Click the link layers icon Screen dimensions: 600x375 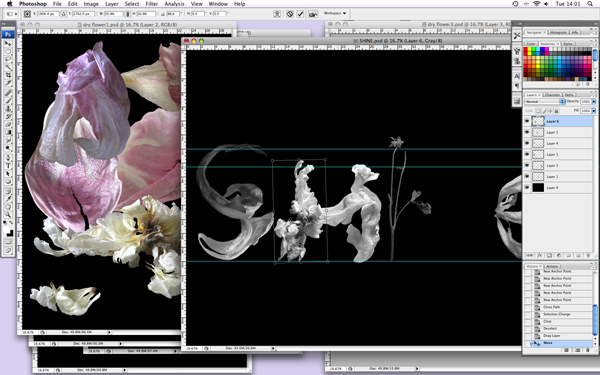point(530,256)
